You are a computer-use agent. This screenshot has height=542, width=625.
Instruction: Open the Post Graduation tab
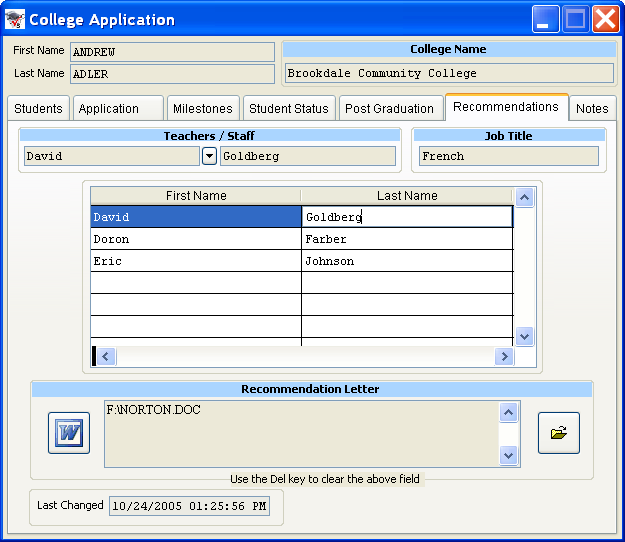pyautogui.click(x=389, y=109)
